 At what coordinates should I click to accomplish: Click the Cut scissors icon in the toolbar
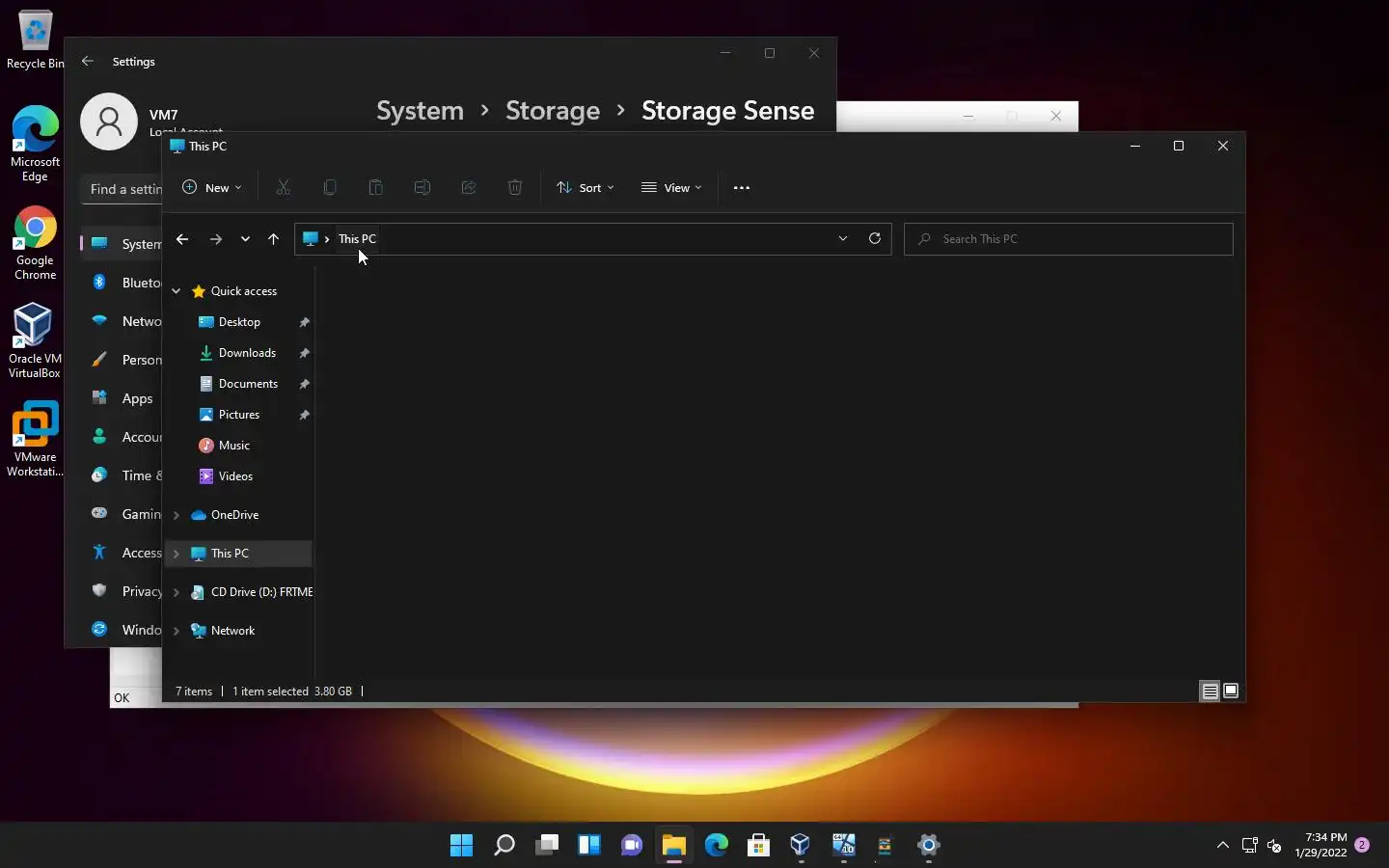click(284, 188)
